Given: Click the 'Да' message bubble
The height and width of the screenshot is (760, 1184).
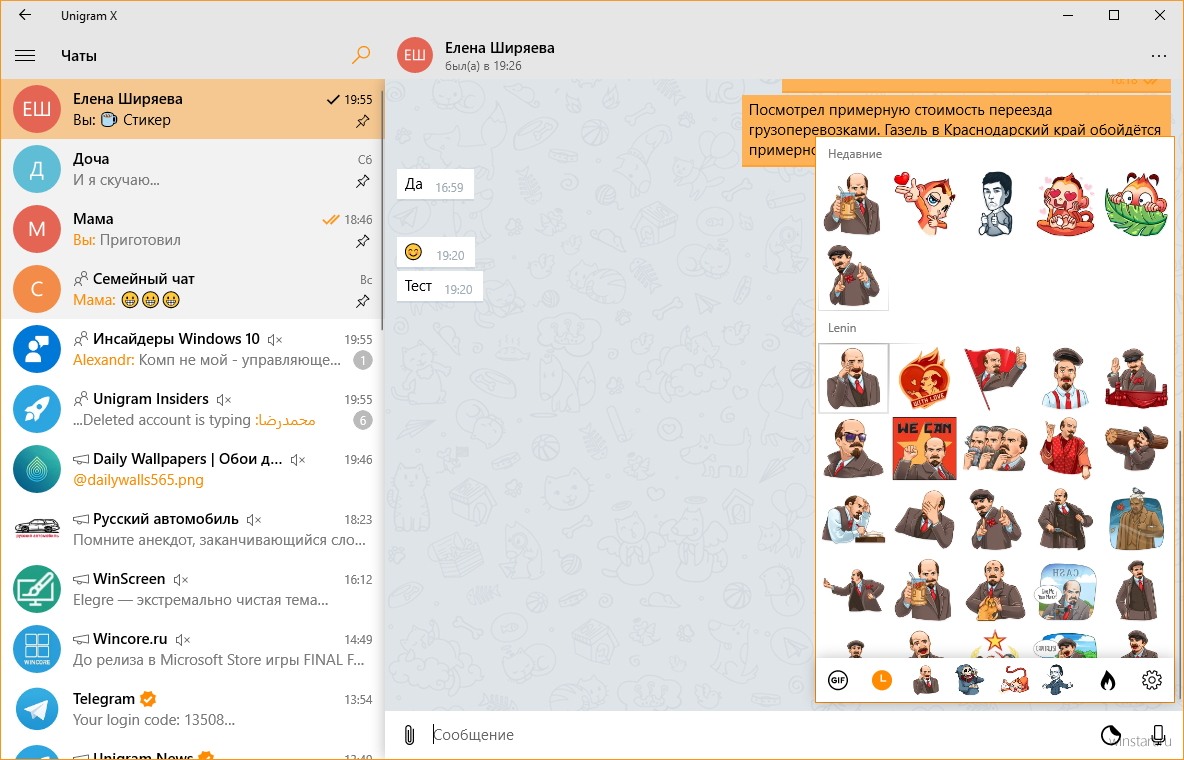Looking at the screenshot, I should pos(435,184).
